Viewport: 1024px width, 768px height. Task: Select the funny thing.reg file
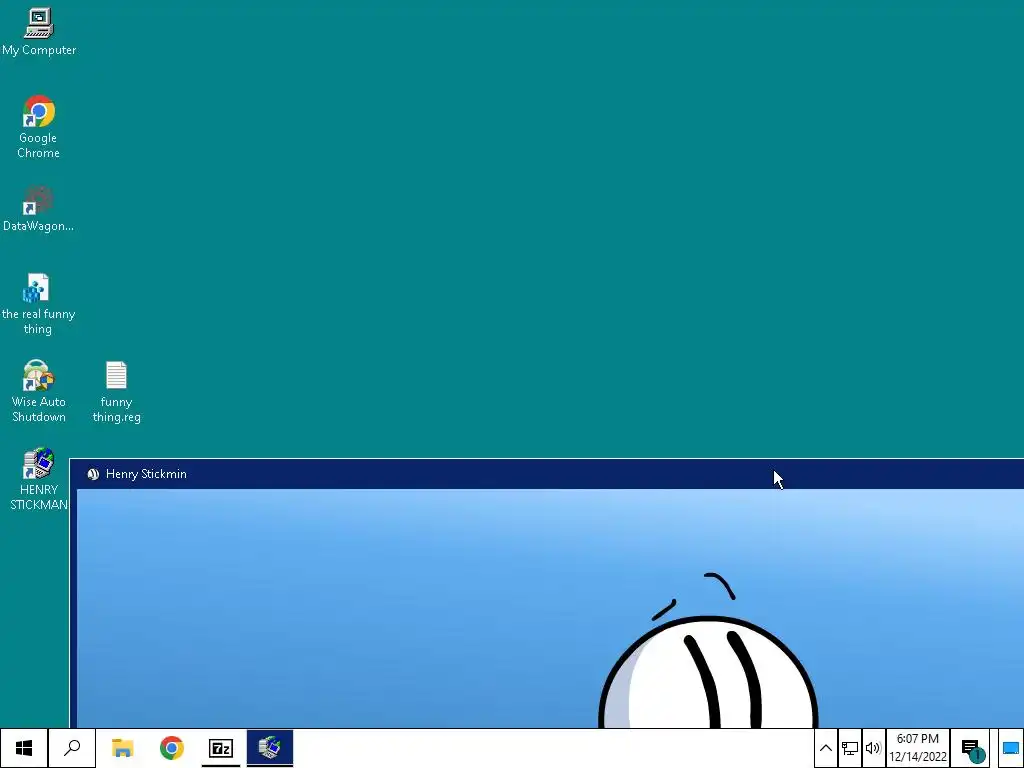(116, 392)
